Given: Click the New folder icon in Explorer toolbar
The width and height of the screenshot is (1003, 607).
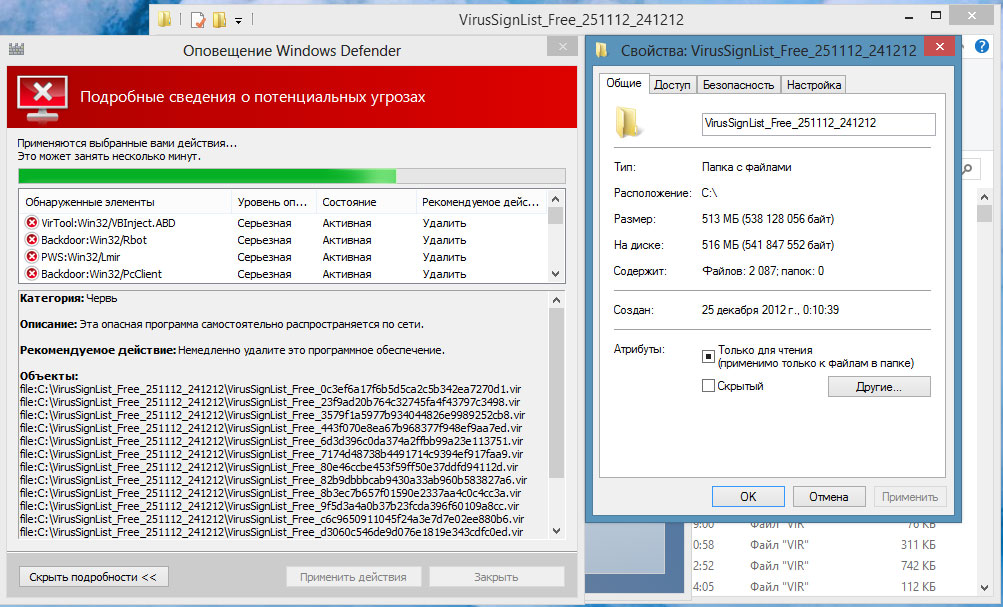Looking at the screenshot, I should (219, 20).
